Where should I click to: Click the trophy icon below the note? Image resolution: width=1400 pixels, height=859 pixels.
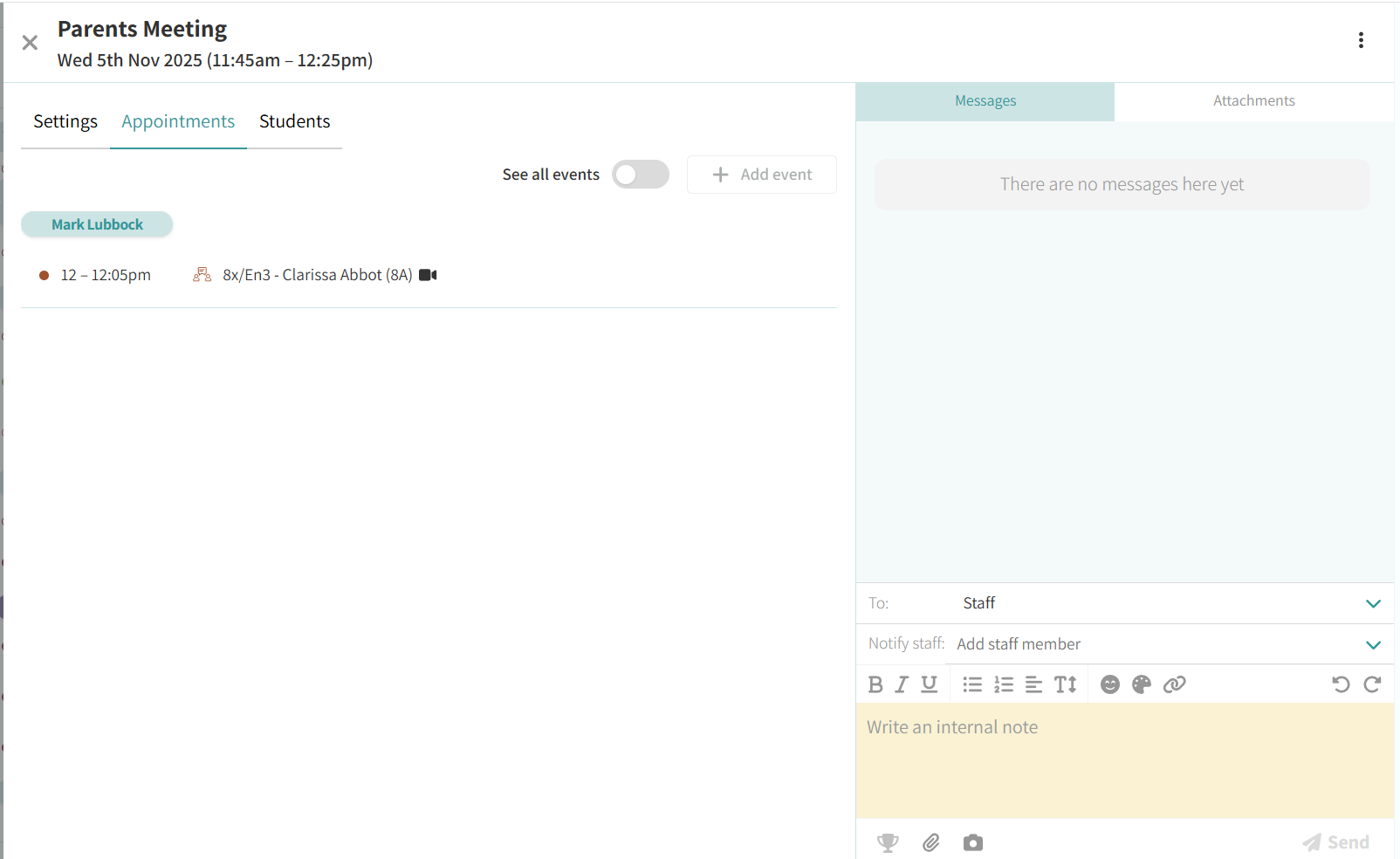point(888,842)
